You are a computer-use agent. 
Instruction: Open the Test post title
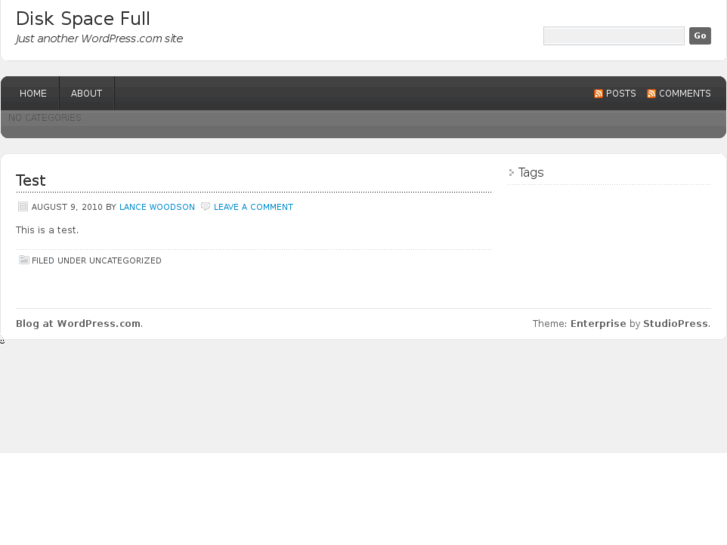pos(30,180)
